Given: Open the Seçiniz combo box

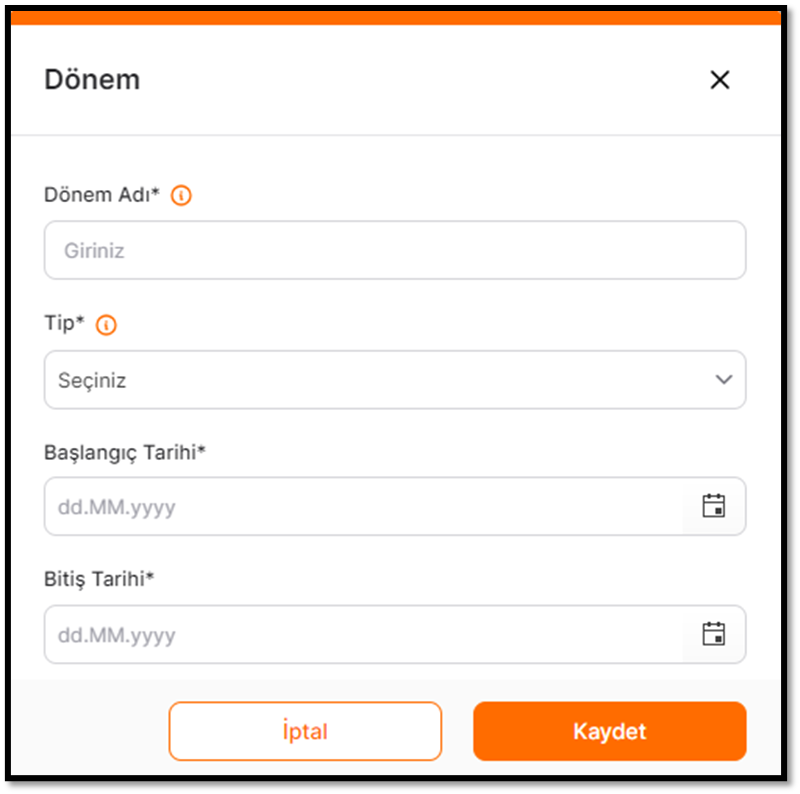Looking at the screenshot, I should pos(395,380).
